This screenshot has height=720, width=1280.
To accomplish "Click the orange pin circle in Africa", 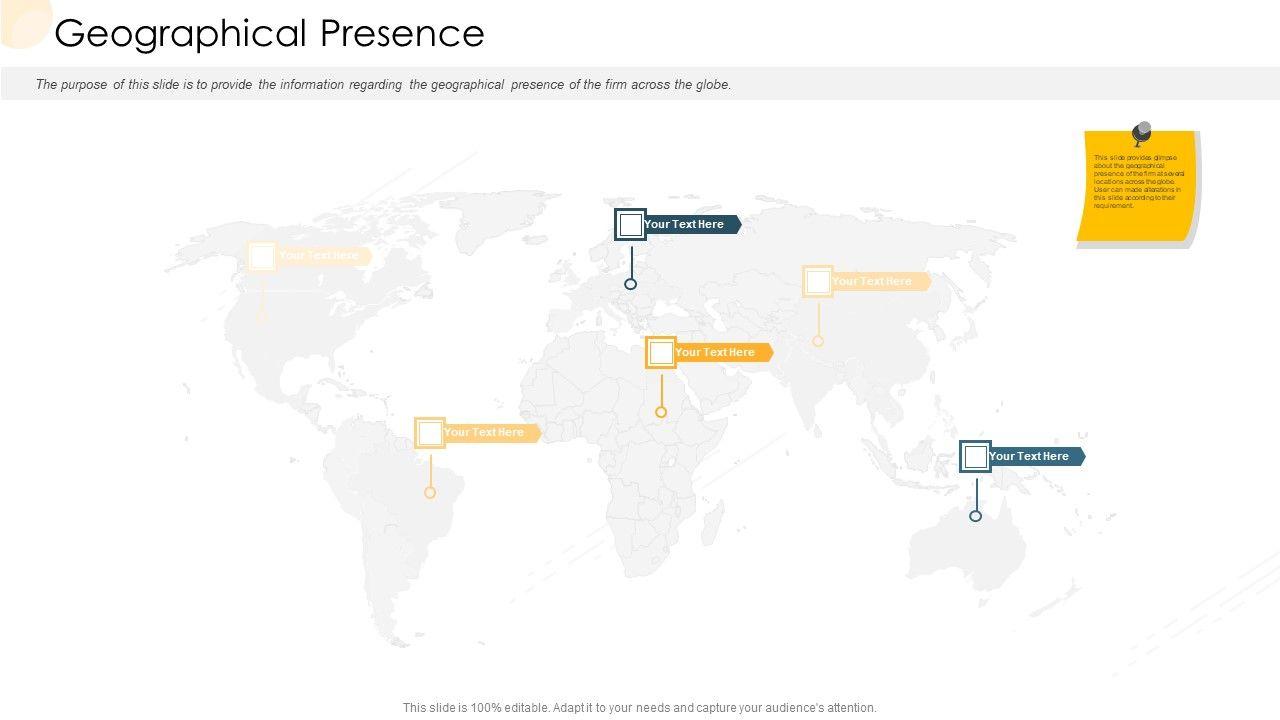I will (661, 412).
